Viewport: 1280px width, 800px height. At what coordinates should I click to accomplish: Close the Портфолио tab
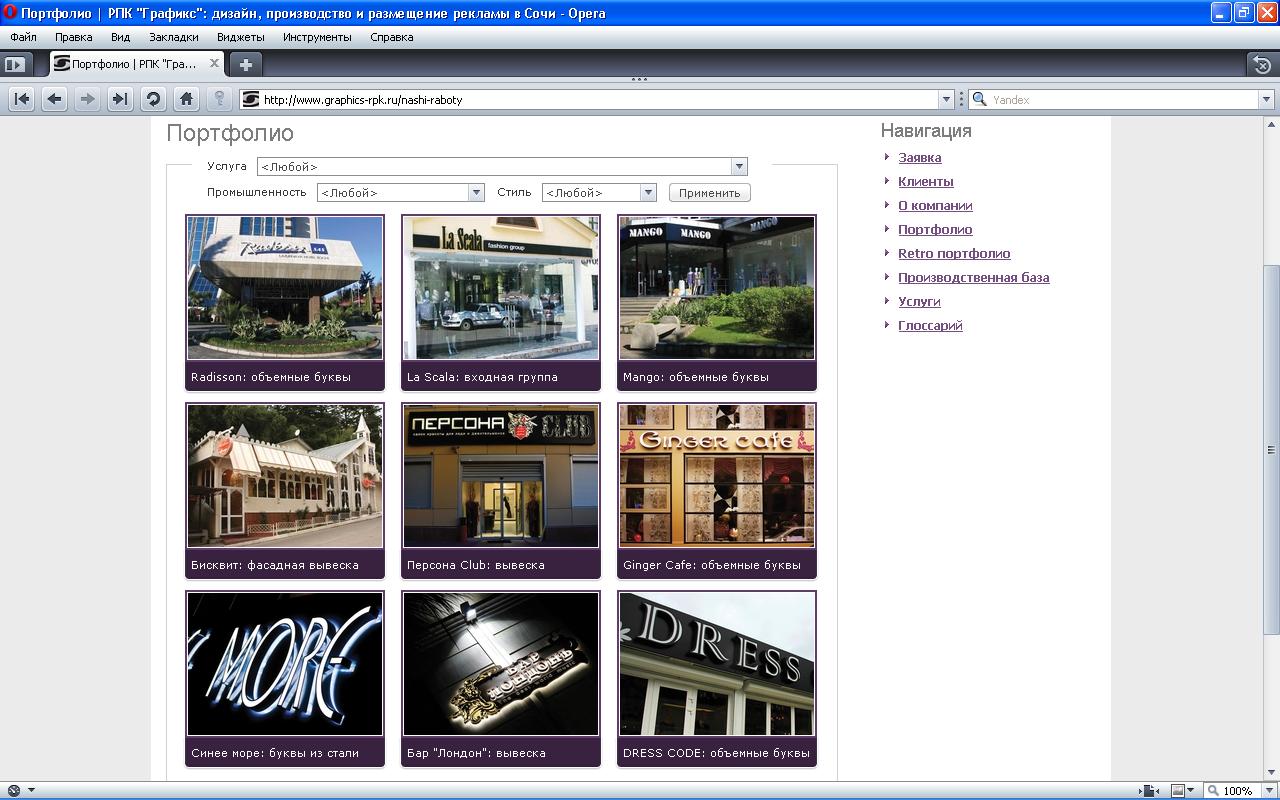click(214, 63)
